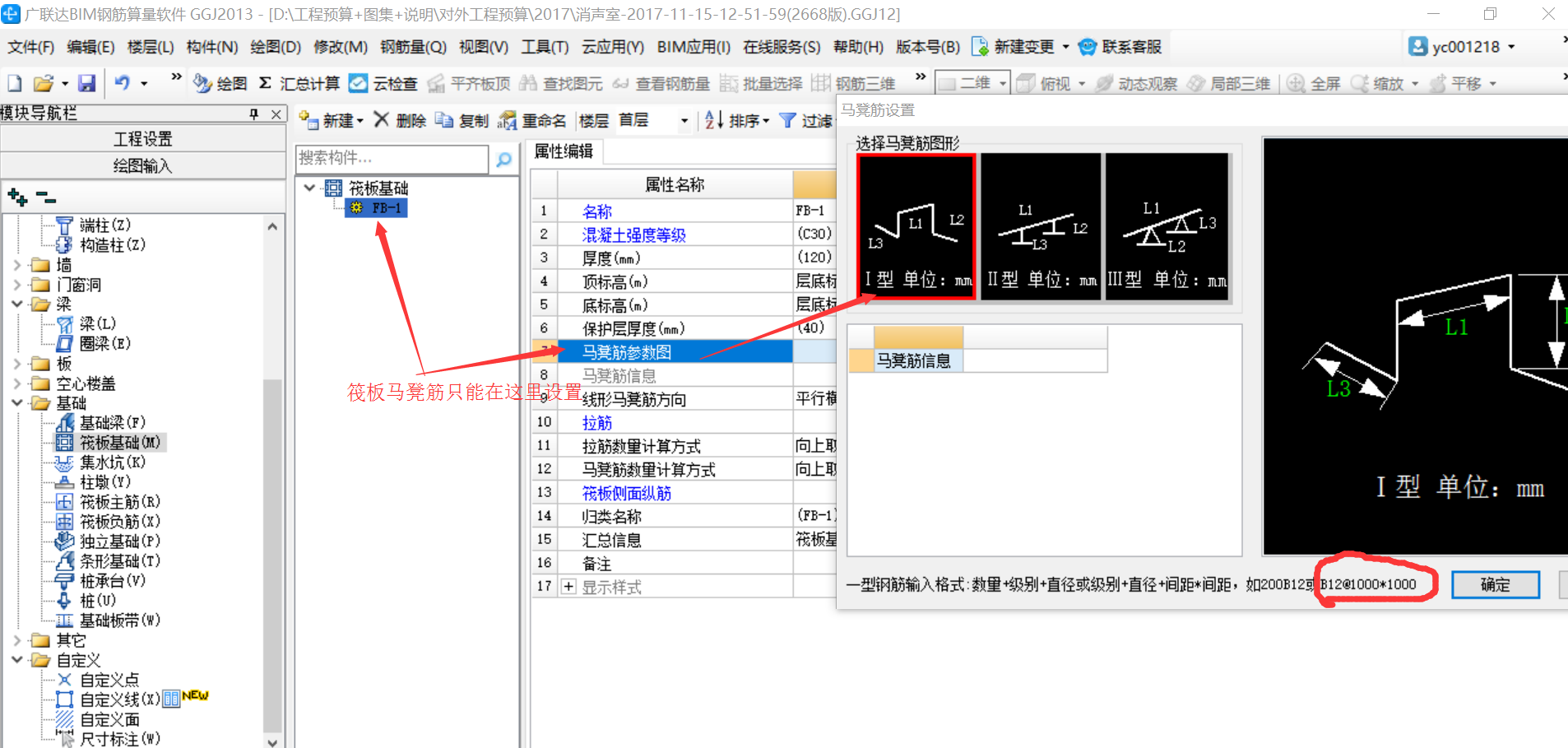Expand the 门窗洞 folder
The height and width of the screenshot is (748, 1568).
coord(17,285)
